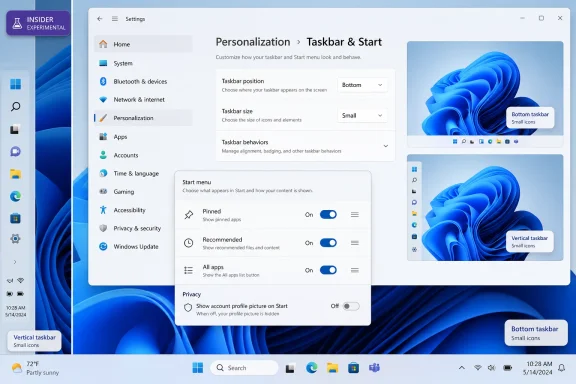The image size is (576, 384).
Task: Click the volume icon in system tray
Action: tap(492, 368)
